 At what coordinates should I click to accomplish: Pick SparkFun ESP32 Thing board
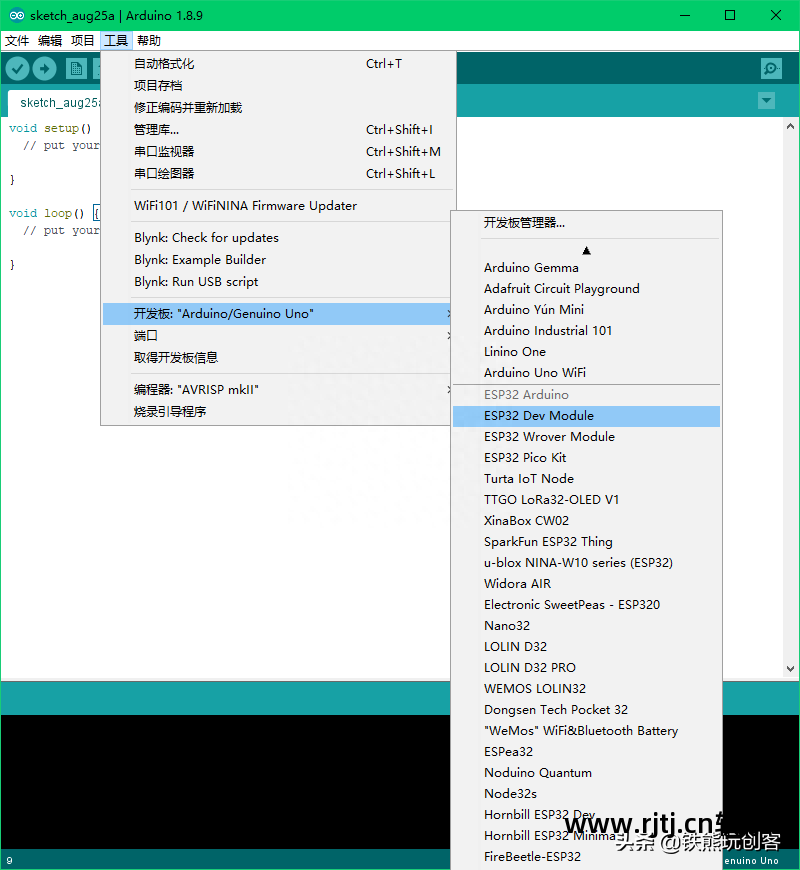coord(586,542)
